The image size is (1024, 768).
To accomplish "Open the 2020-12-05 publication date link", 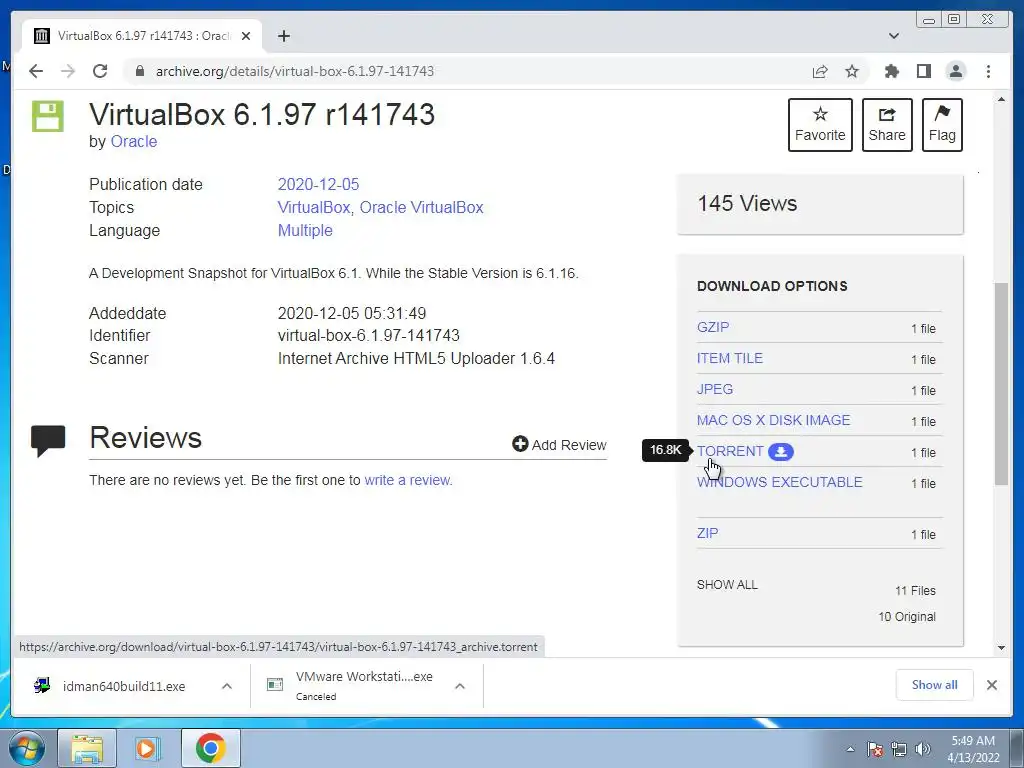I will 318,184.
